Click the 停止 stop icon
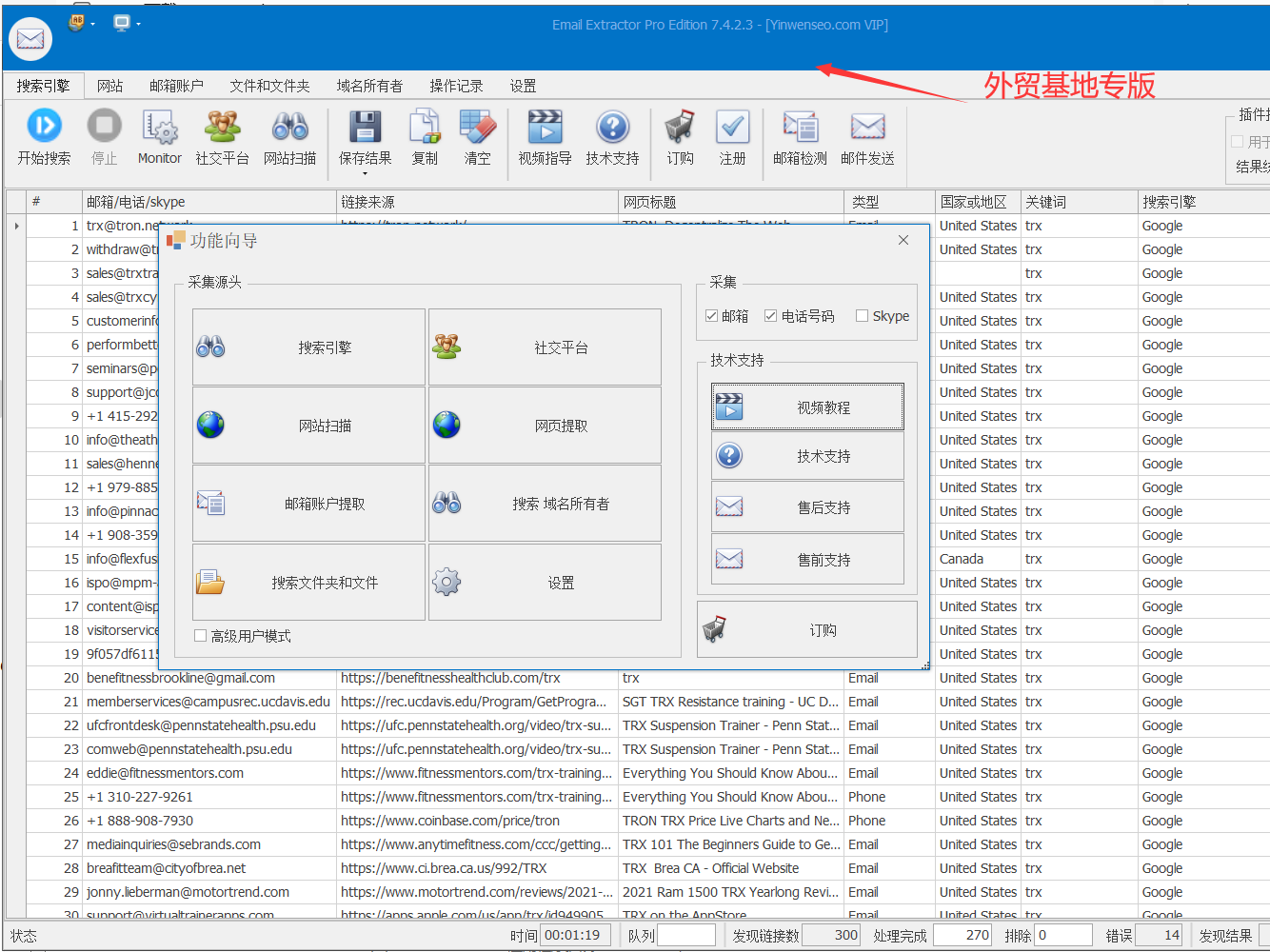The width and height of the screenshot is (1270, 952). (104, 126)
